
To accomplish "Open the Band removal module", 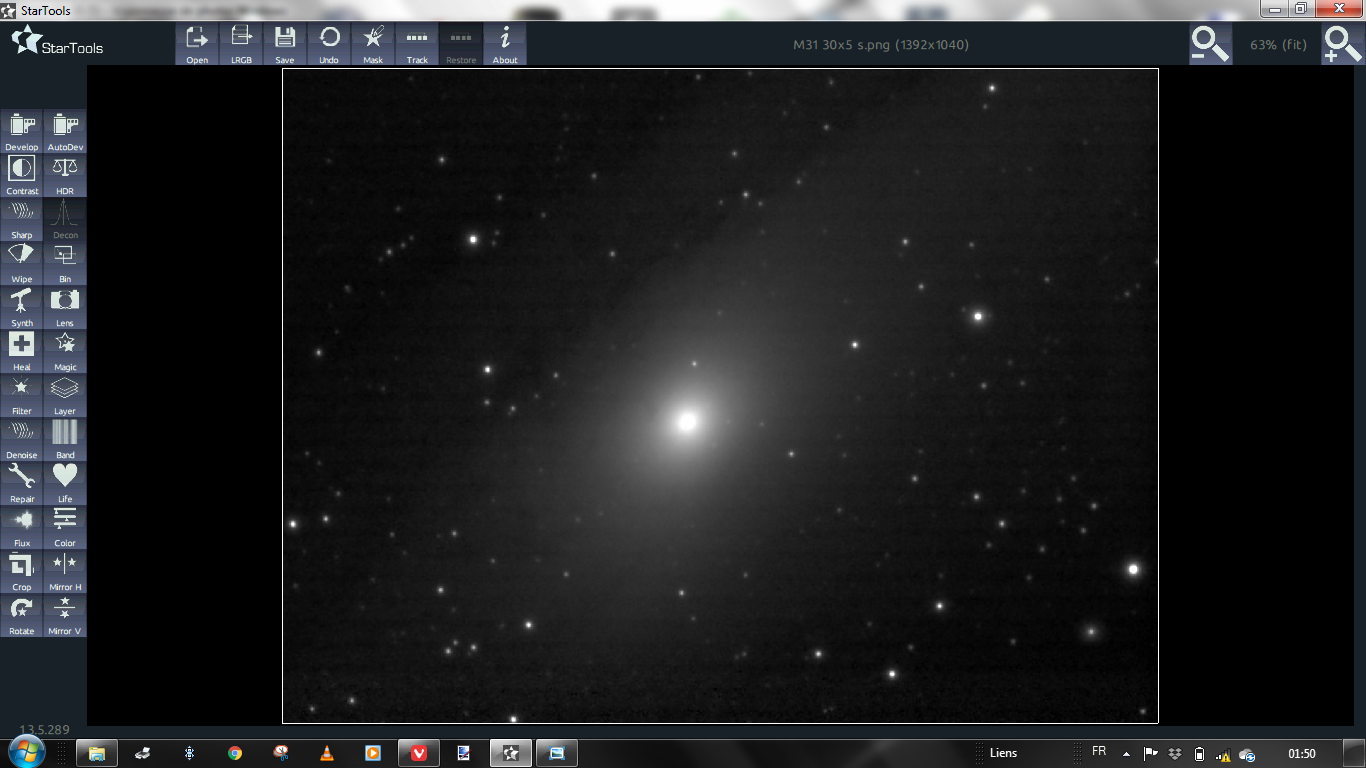I will (65, 439).
